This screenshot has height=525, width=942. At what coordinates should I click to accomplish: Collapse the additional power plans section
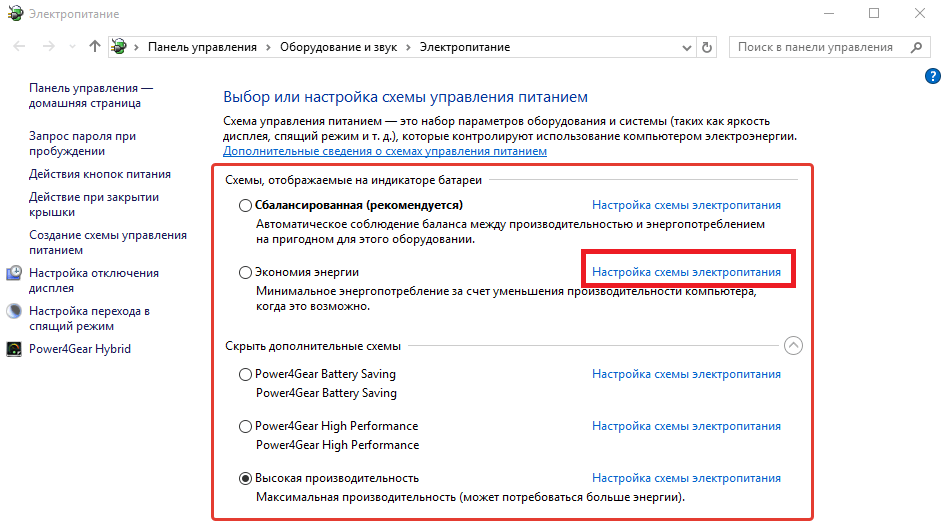[x=793, y=346]
